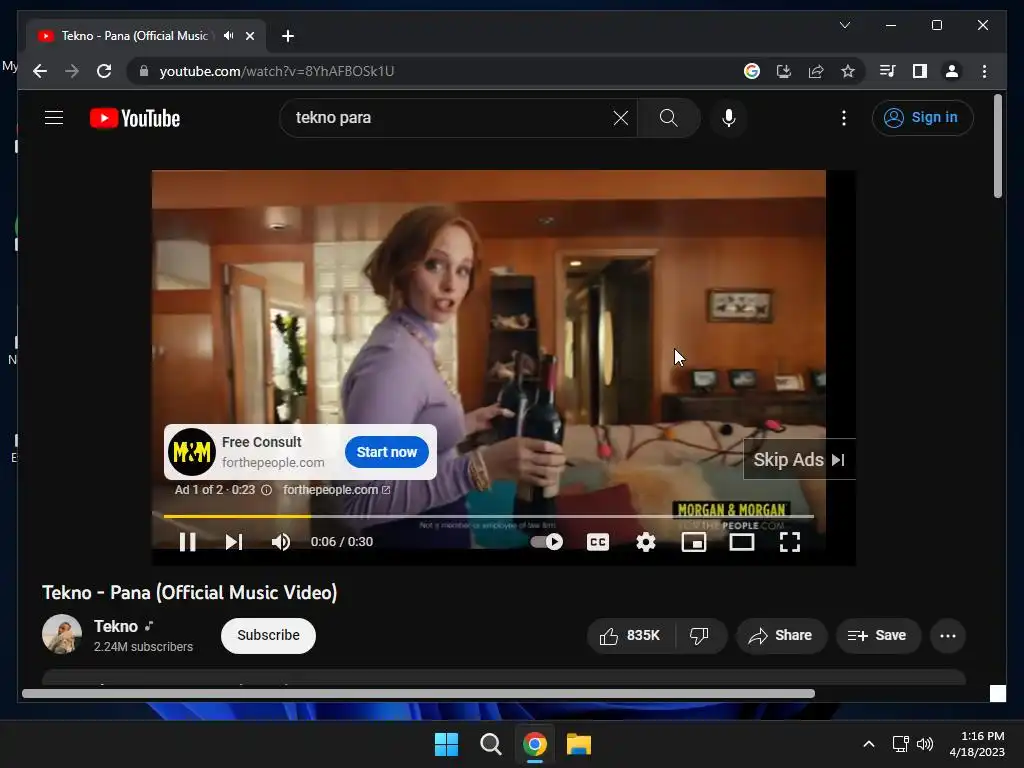Click the vertical page scrollbar
The image size is (1024, 768).
click(x=997, y=146)
